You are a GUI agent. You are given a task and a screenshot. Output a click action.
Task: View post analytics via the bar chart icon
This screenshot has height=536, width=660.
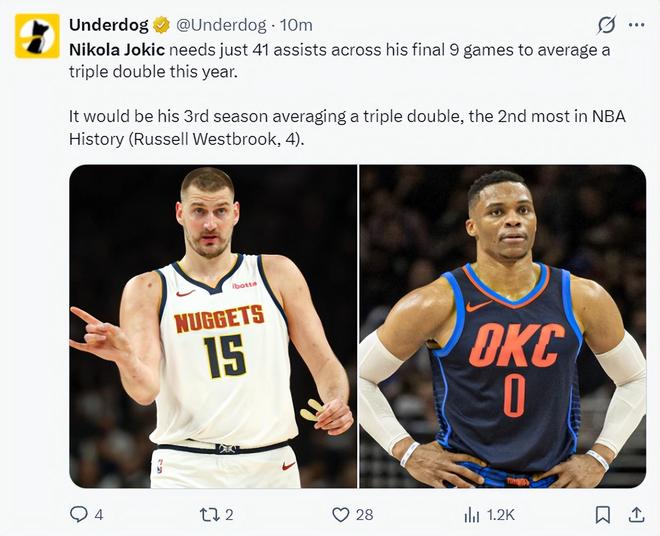pyautogui.click(x=472, y=514)
